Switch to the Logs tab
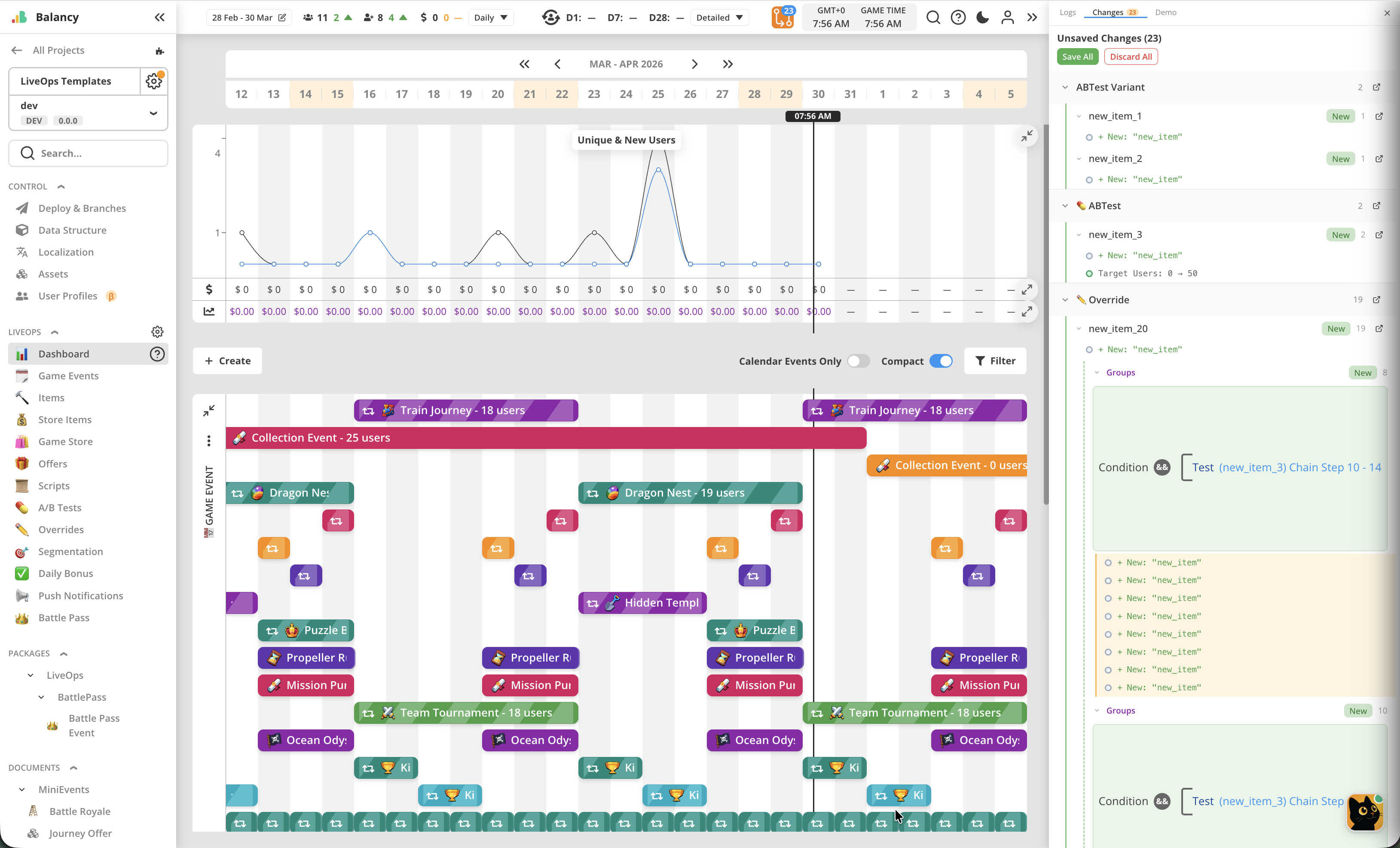This screenshot has height=848, width=1400. pos(1067,12)
